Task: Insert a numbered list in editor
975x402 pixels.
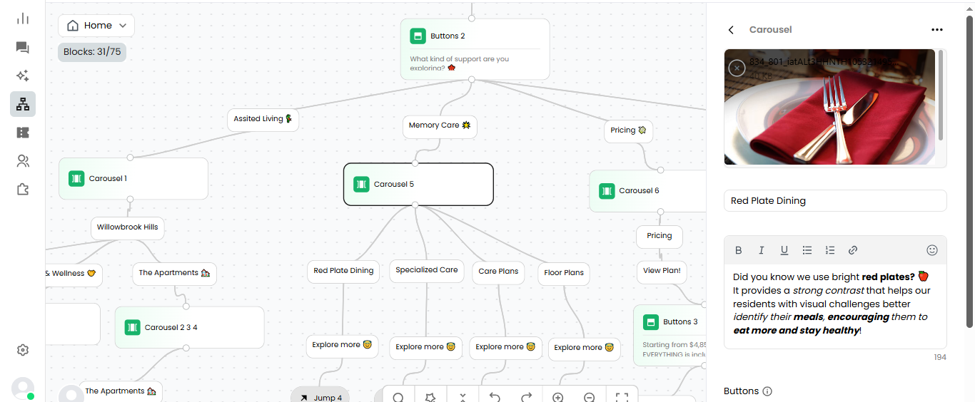Action: [830, 250]
